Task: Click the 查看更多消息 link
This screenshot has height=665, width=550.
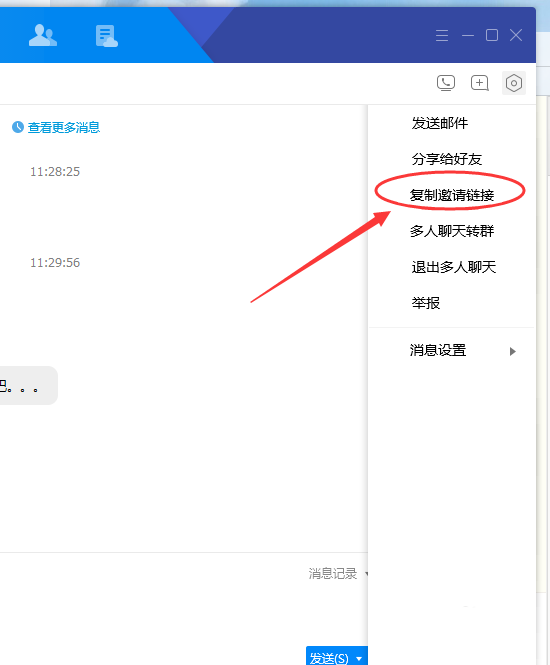Action: [64, 127]
